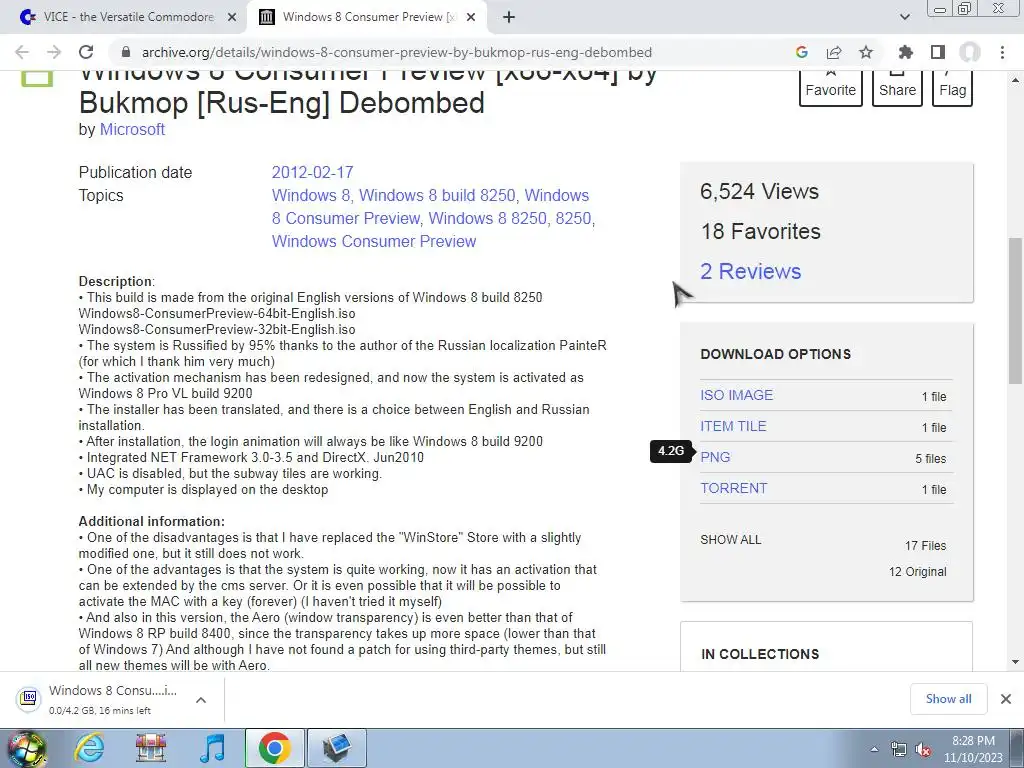Image resolution: width=1024 pixels, height=768 pixels.
Task: Click Show all downloads button
Action: tap(948, 699)
